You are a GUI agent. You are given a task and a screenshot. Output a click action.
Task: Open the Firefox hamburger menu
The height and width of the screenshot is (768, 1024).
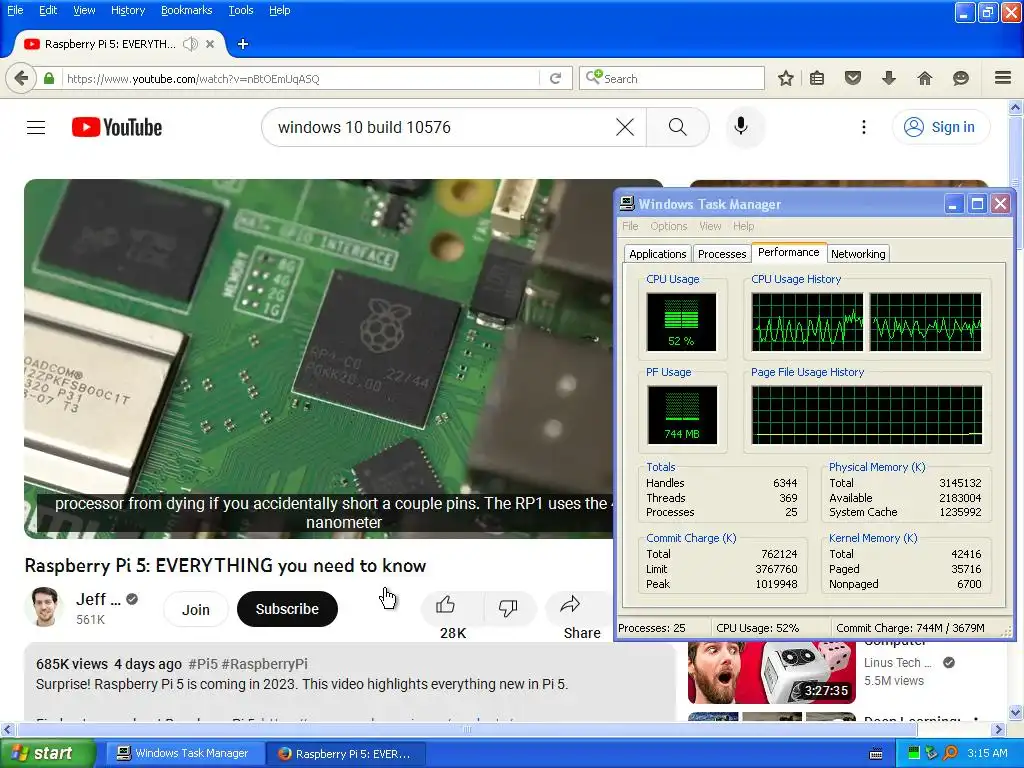tap(1003, 78)
